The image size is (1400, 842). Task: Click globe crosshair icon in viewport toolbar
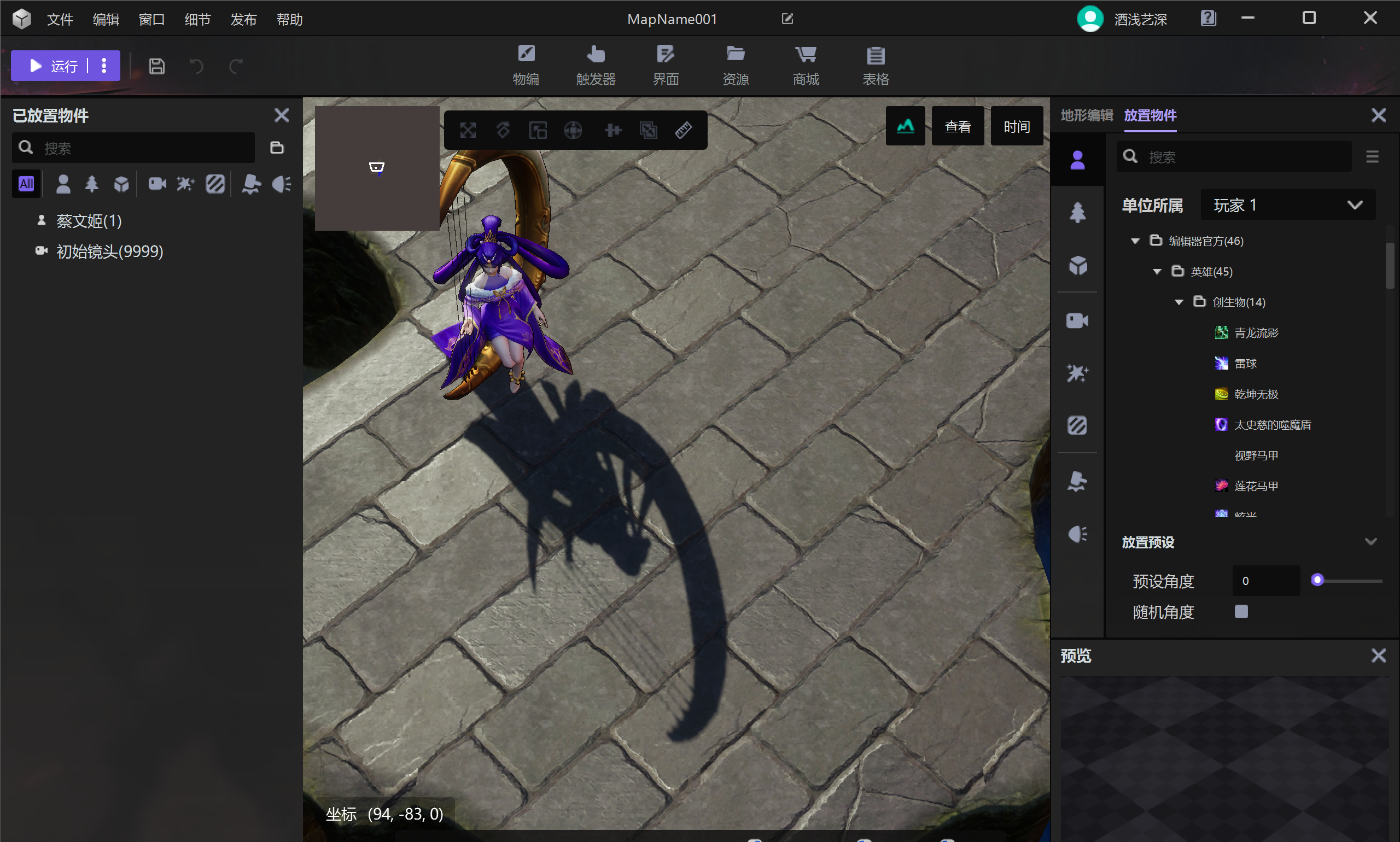[573, 131]
